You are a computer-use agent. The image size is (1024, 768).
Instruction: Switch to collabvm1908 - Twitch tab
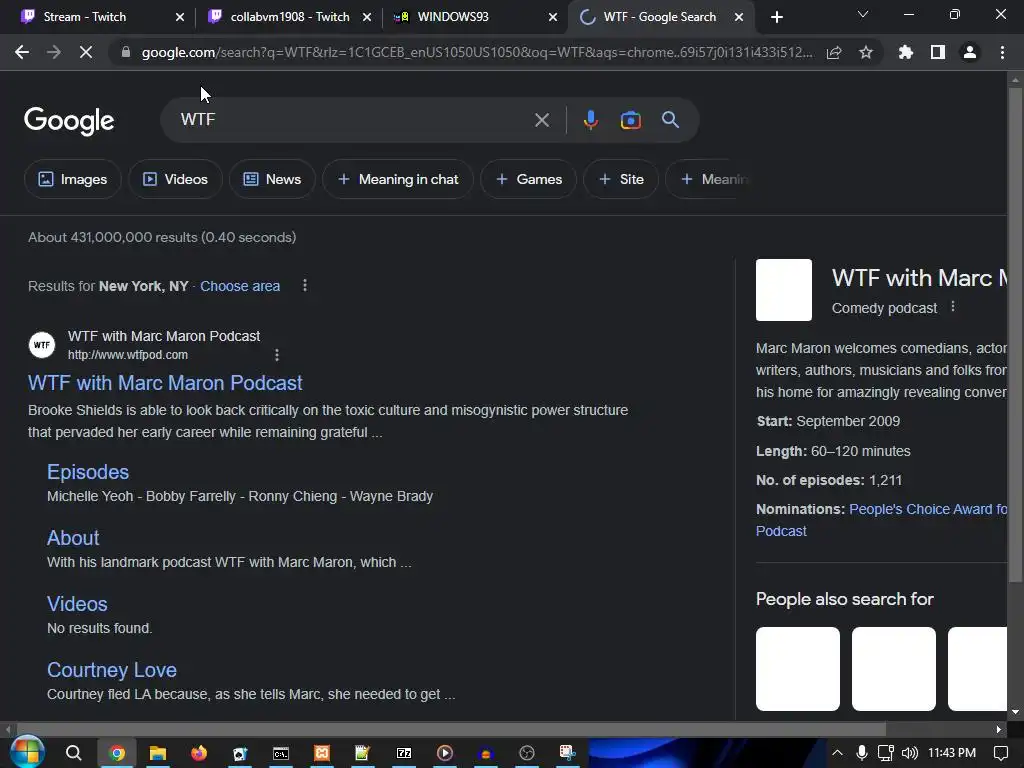tap(290, 17)
